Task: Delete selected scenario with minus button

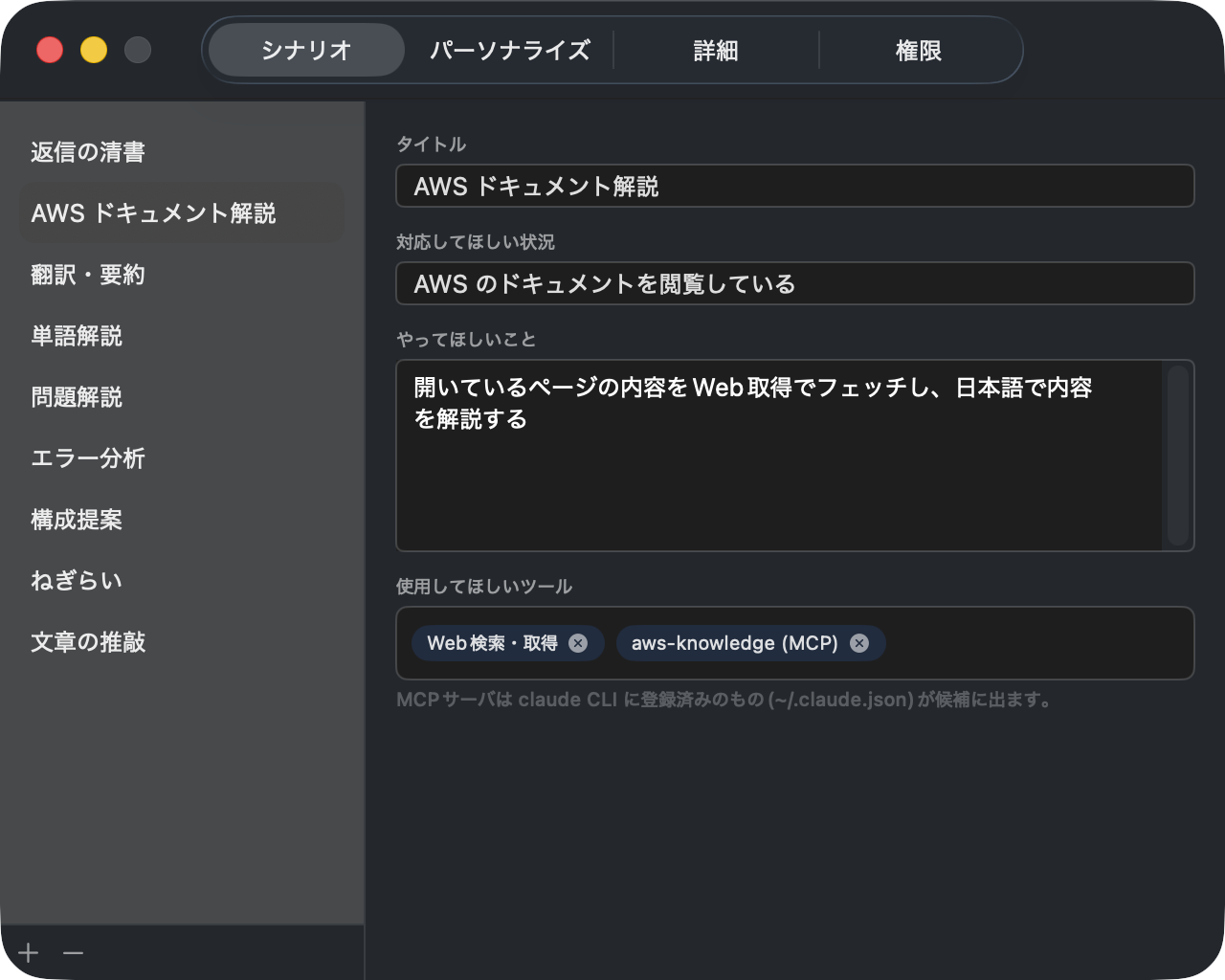Action: tap(74, 953)
